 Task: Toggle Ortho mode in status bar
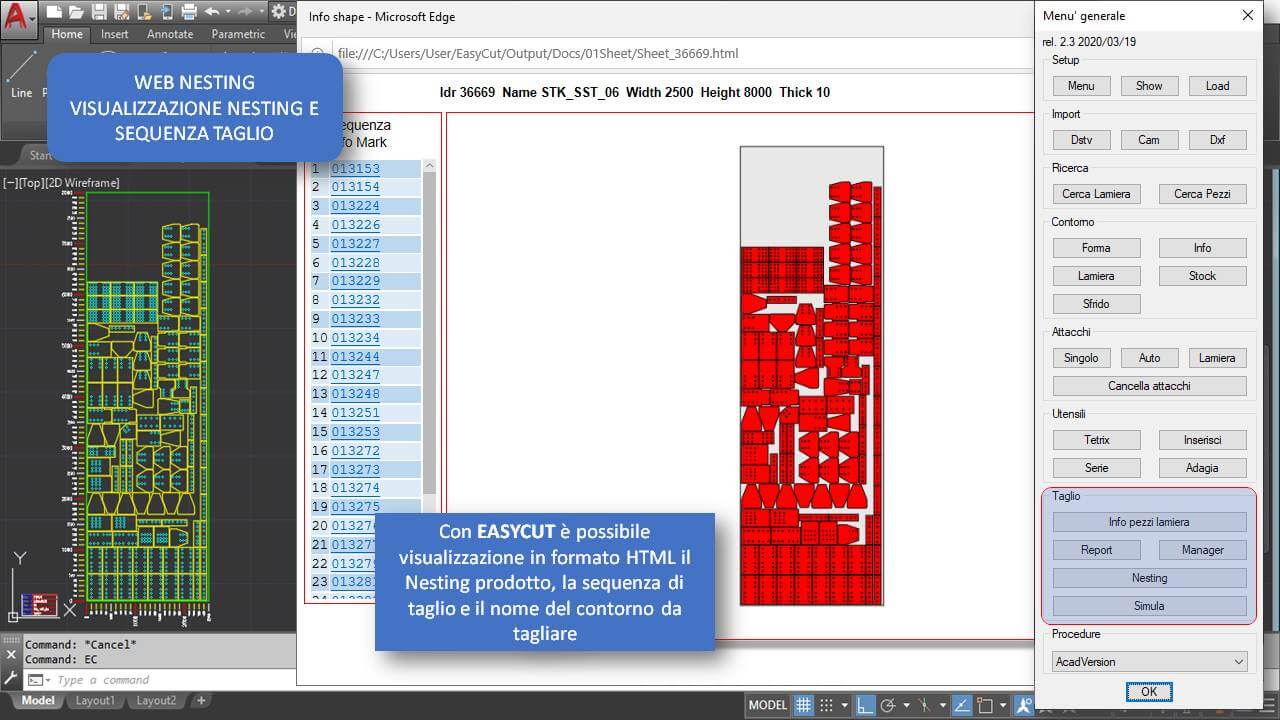tap(865, 705)
